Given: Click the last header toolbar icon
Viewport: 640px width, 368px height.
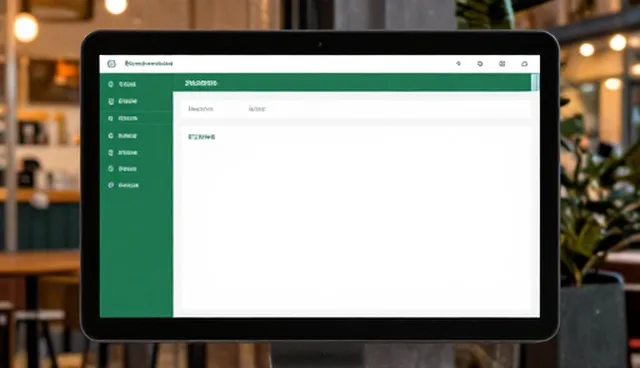Looking at the screenshot, I should [524, 64].
